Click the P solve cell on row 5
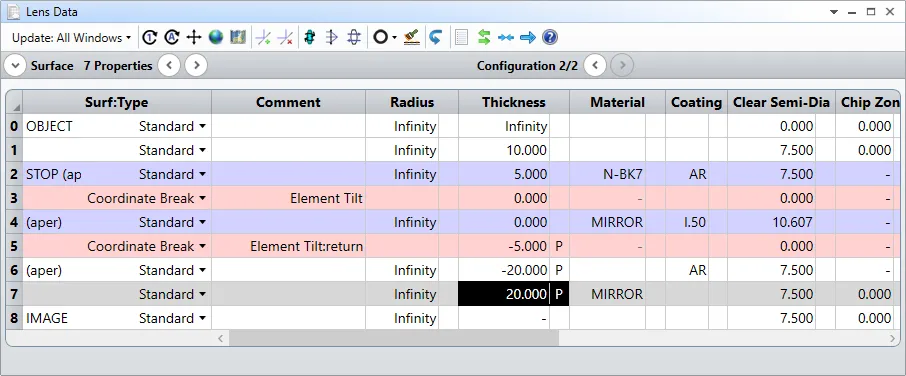Image resolution: width=906 pixels, height=376 pixels. coord(559,247)
